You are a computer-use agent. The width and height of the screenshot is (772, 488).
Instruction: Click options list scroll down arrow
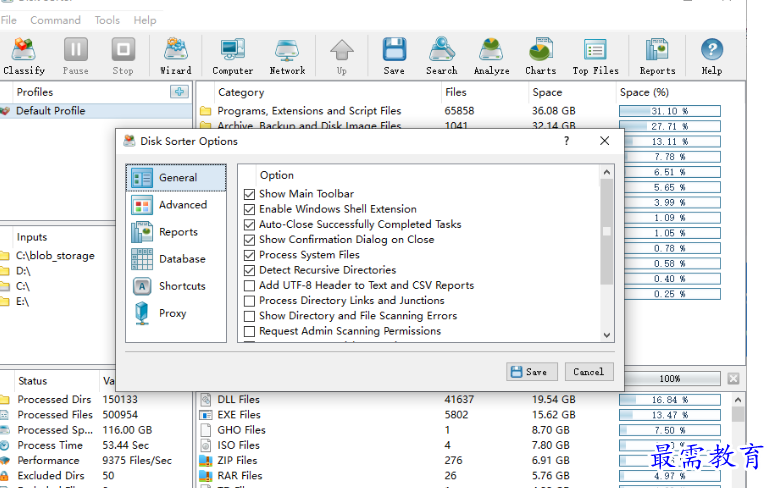607,335
